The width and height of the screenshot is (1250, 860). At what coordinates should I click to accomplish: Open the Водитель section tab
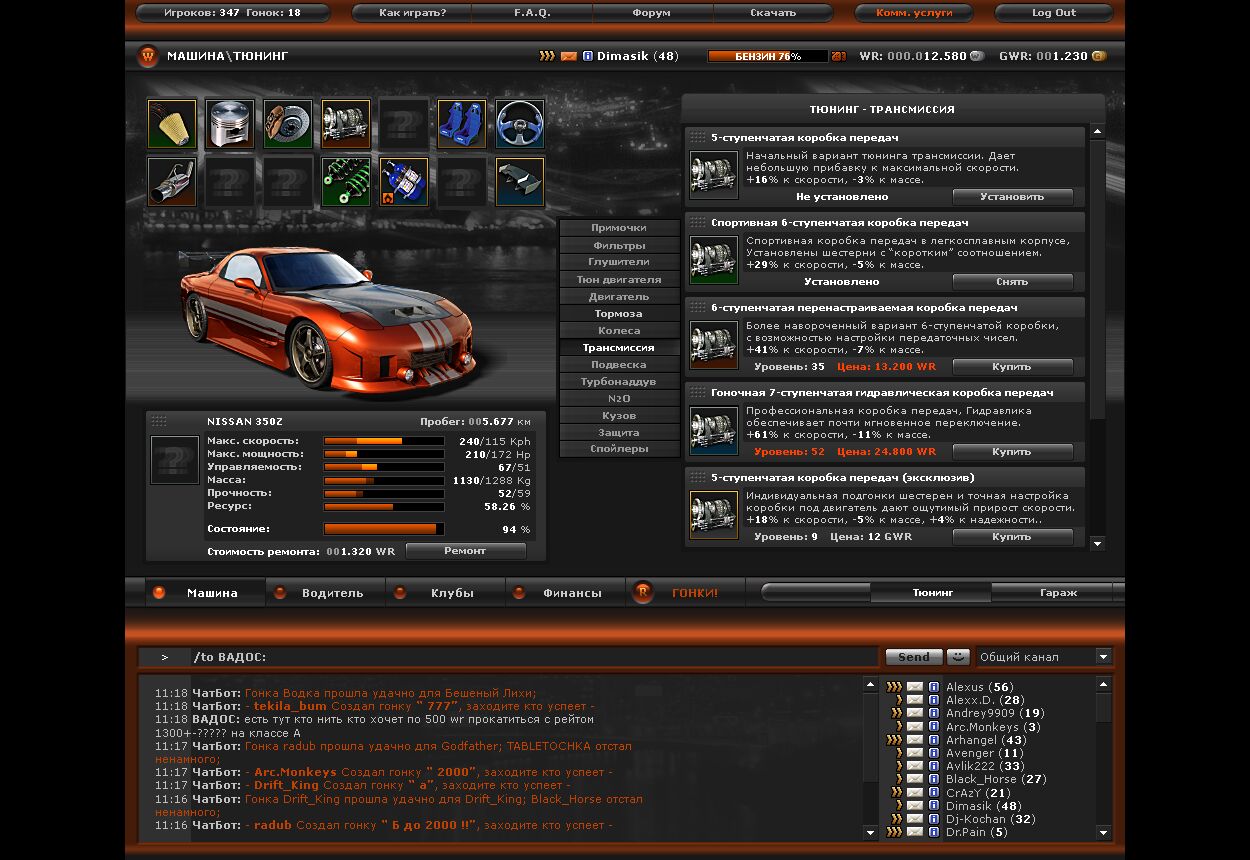tap(332, 593)
